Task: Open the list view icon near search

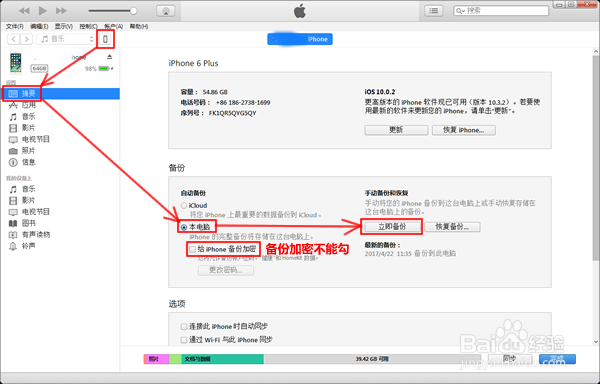Action: [x=434, y=11]
